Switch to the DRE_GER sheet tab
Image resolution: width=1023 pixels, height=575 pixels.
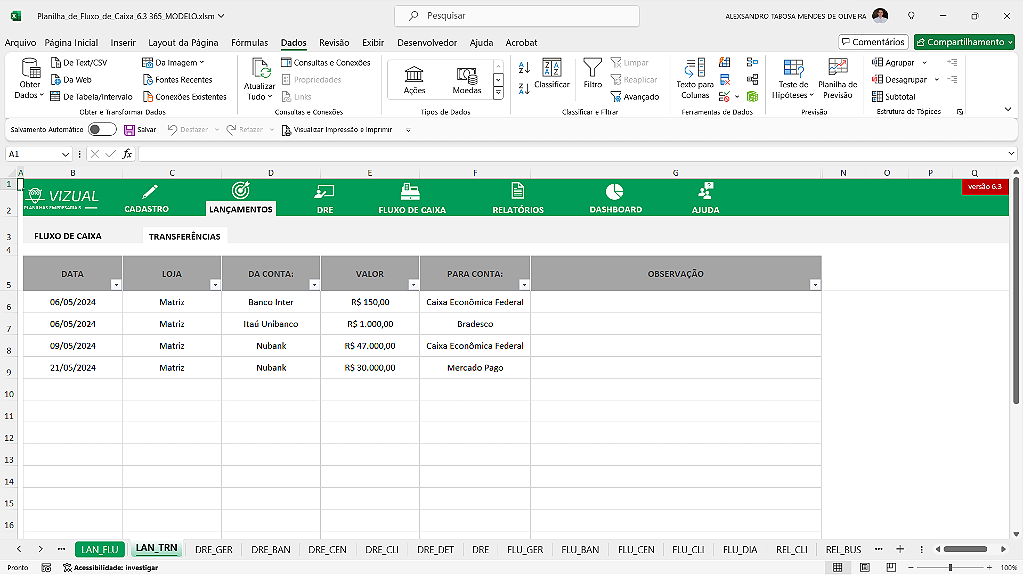[214, 549]
